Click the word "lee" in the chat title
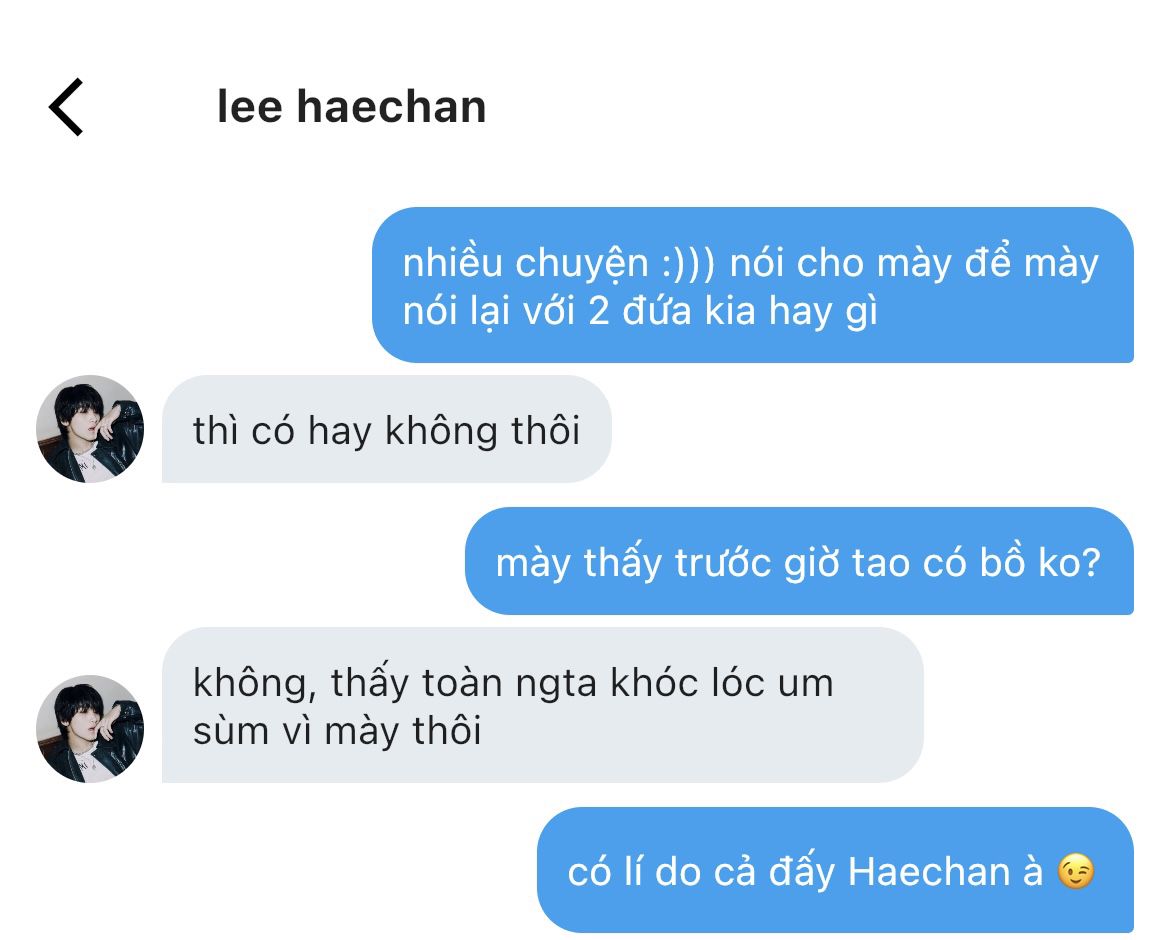The image size is (1169, 940). click(250, 107)
